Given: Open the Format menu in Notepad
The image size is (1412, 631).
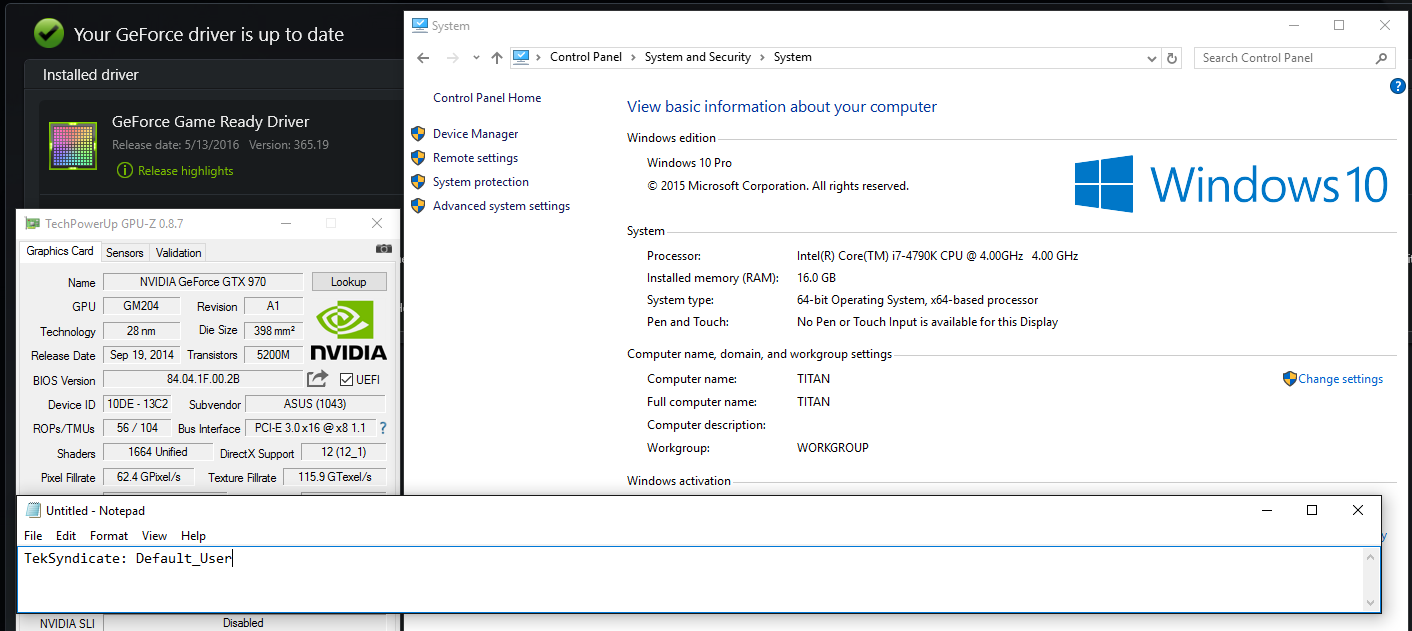Looking at the screenshot, I should point(108,535).
